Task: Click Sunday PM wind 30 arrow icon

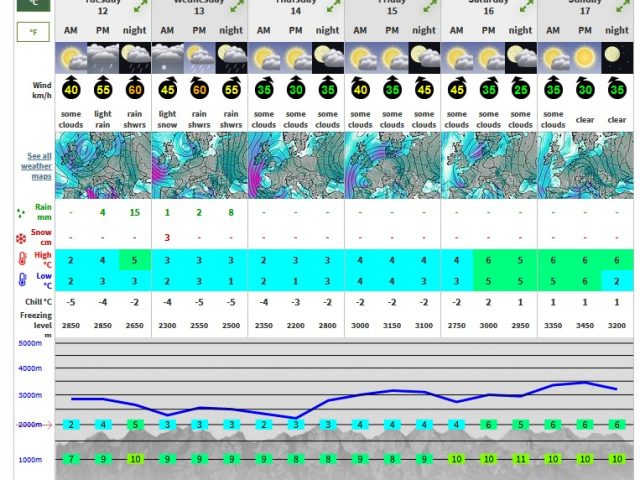Action: pyautogui.click(x=585, y=88)
